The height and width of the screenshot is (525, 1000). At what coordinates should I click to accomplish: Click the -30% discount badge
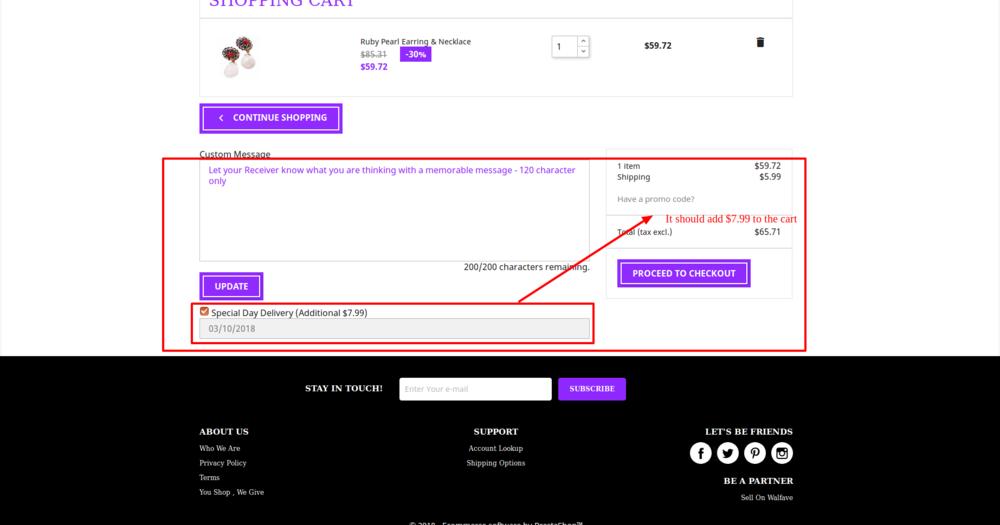(415, 54)
